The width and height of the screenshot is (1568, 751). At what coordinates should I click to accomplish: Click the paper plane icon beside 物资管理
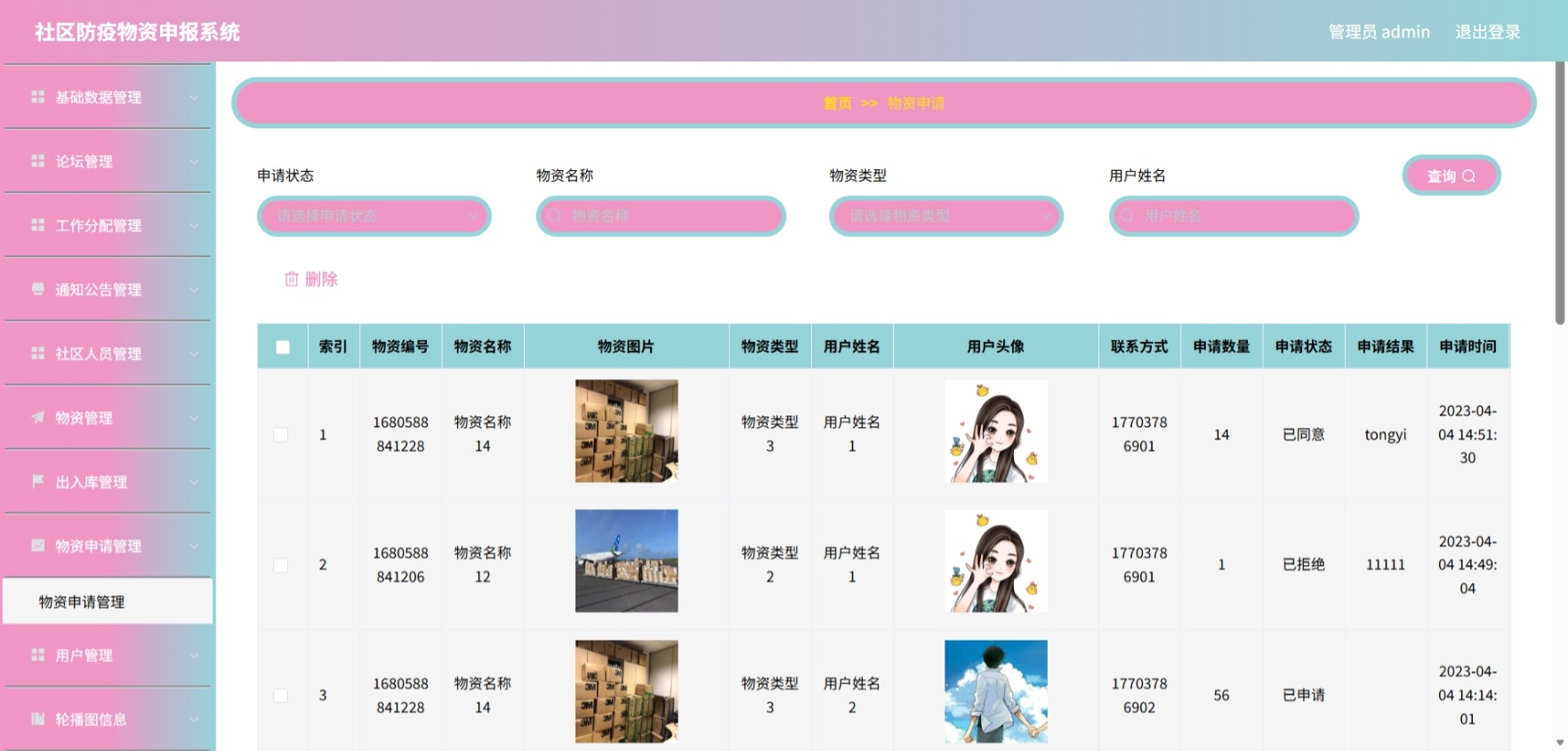[x=37, y=417]
